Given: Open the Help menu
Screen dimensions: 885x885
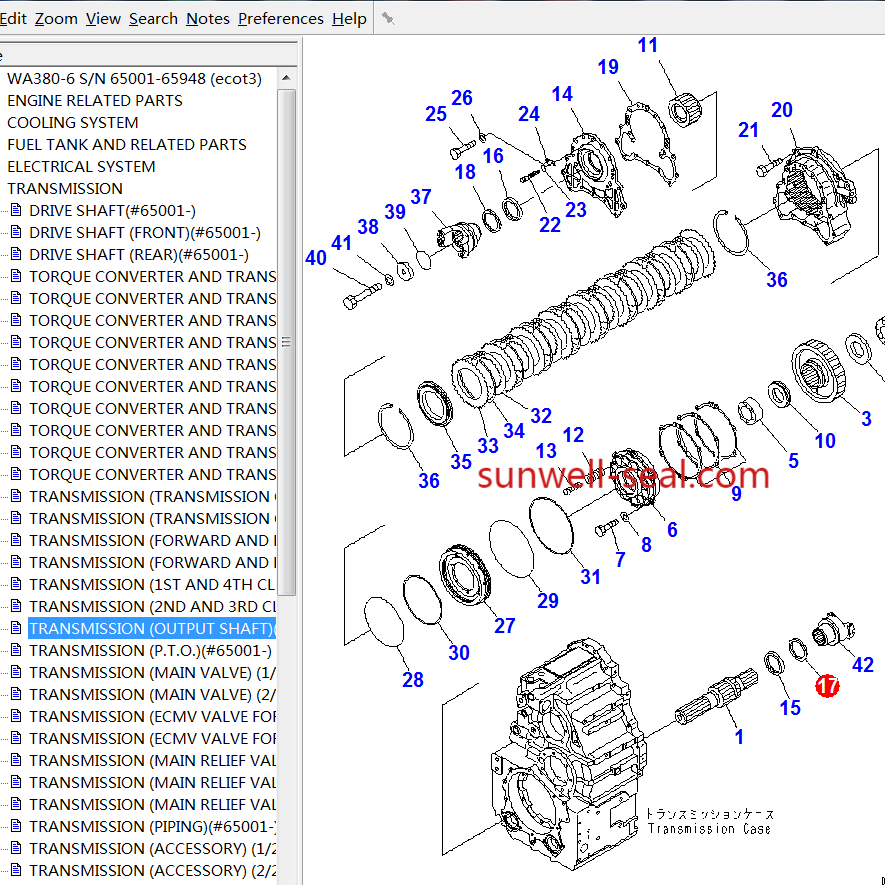Looking at the screenshot, I should (x=349, y=18).
